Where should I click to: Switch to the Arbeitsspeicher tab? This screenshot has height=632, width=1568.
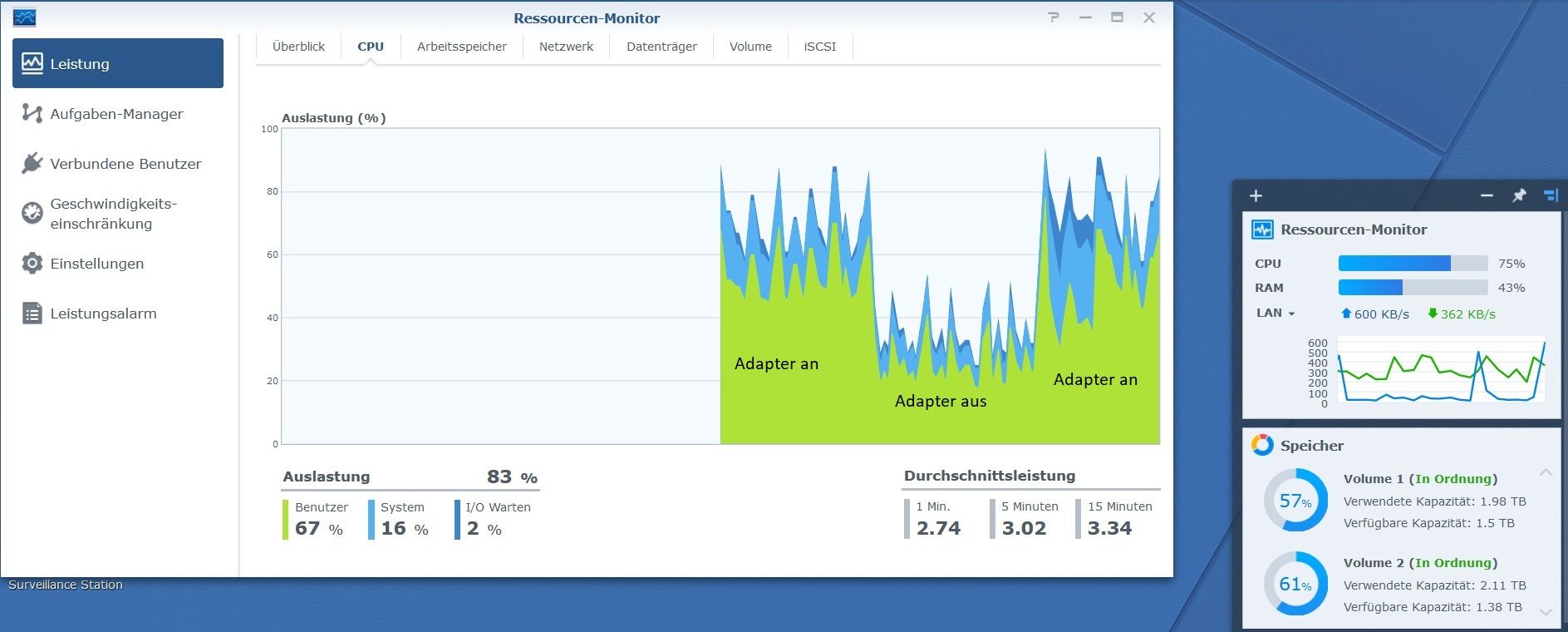462,47
